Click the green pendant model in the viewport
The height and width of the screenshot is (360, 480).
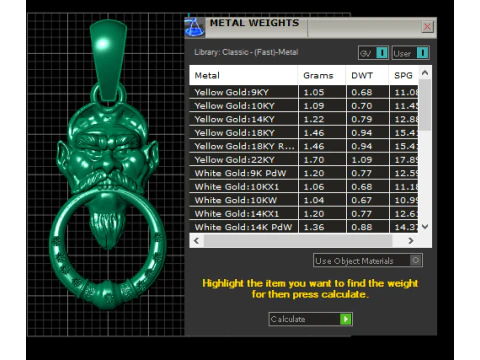click(108, 165)
